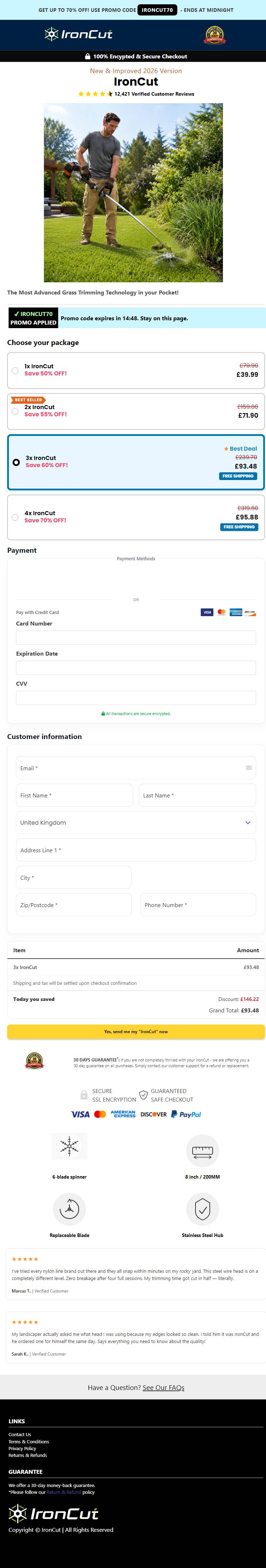Screen dimensions: 266x1568
Task: Click the Stainless Steel Hub shield icon
Action: (x=202, y=1208)
